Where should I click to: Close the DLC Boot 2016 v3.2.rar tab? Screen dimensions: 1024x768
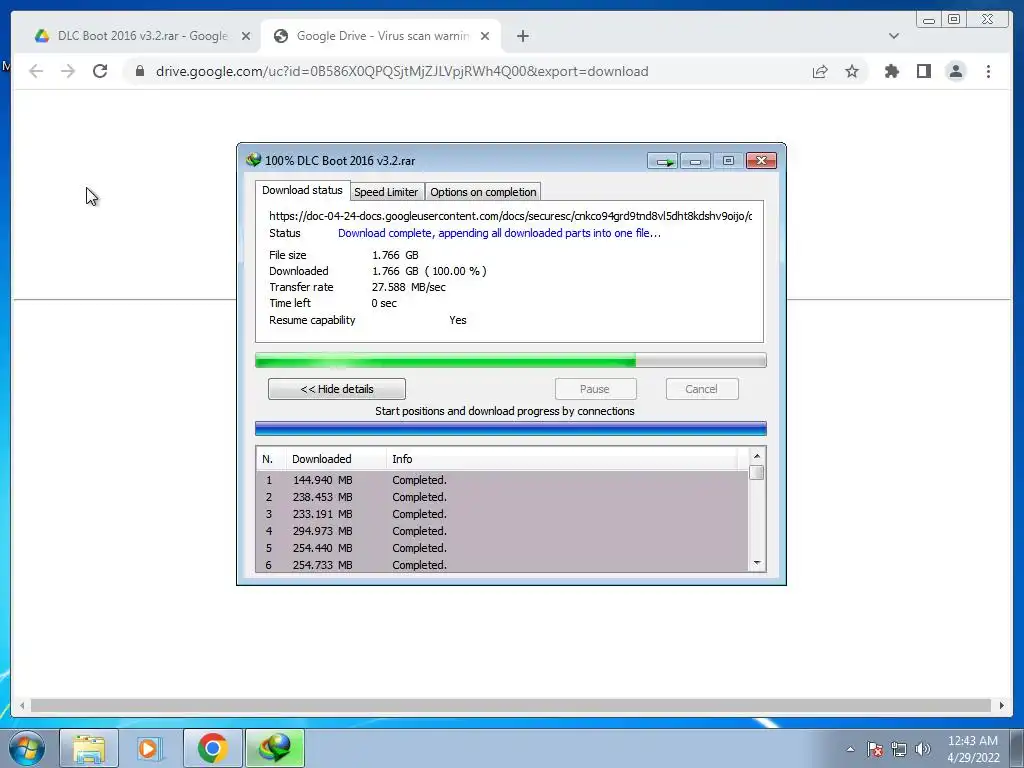(x=246, y=36)
